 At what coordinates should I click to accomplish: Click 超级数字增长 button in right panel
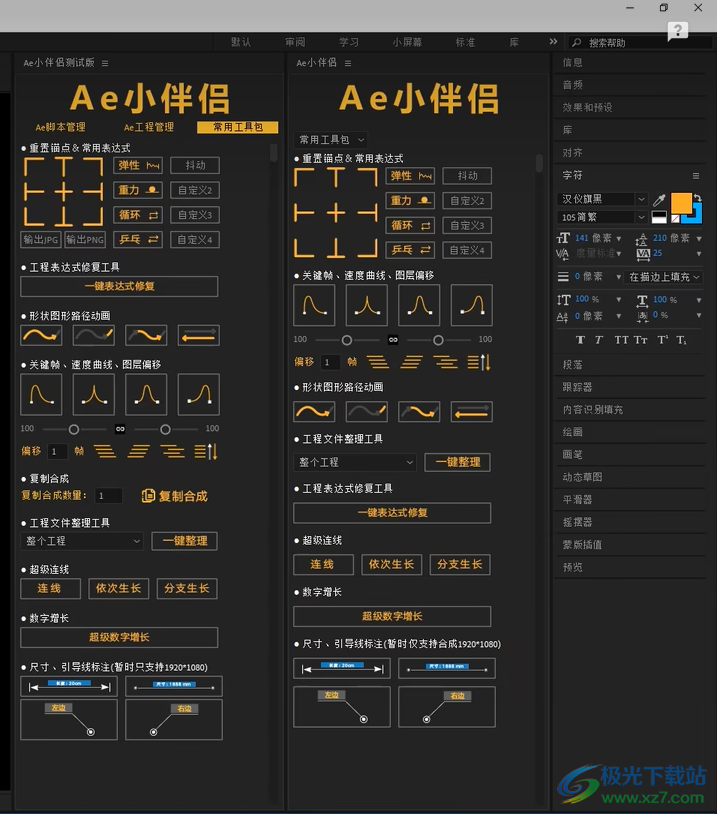tap(392, 616)
